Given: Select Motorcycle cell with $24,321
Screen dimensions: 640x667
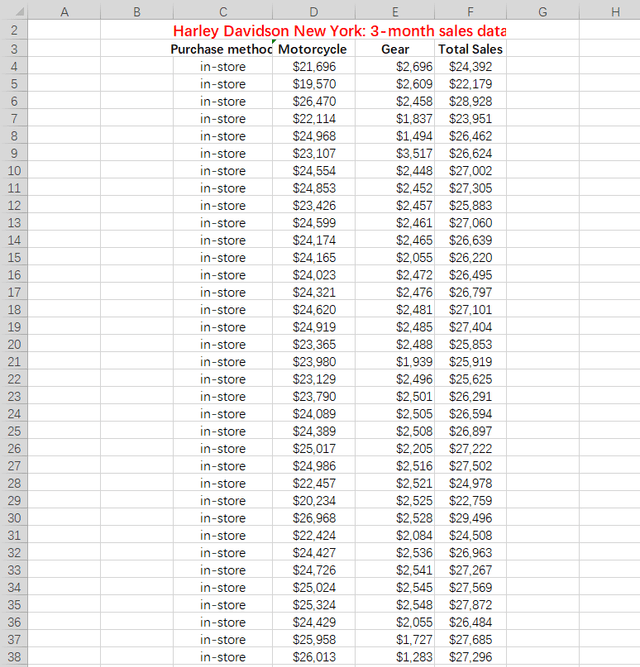Looking at the screenshot, I should coord(314,292).
